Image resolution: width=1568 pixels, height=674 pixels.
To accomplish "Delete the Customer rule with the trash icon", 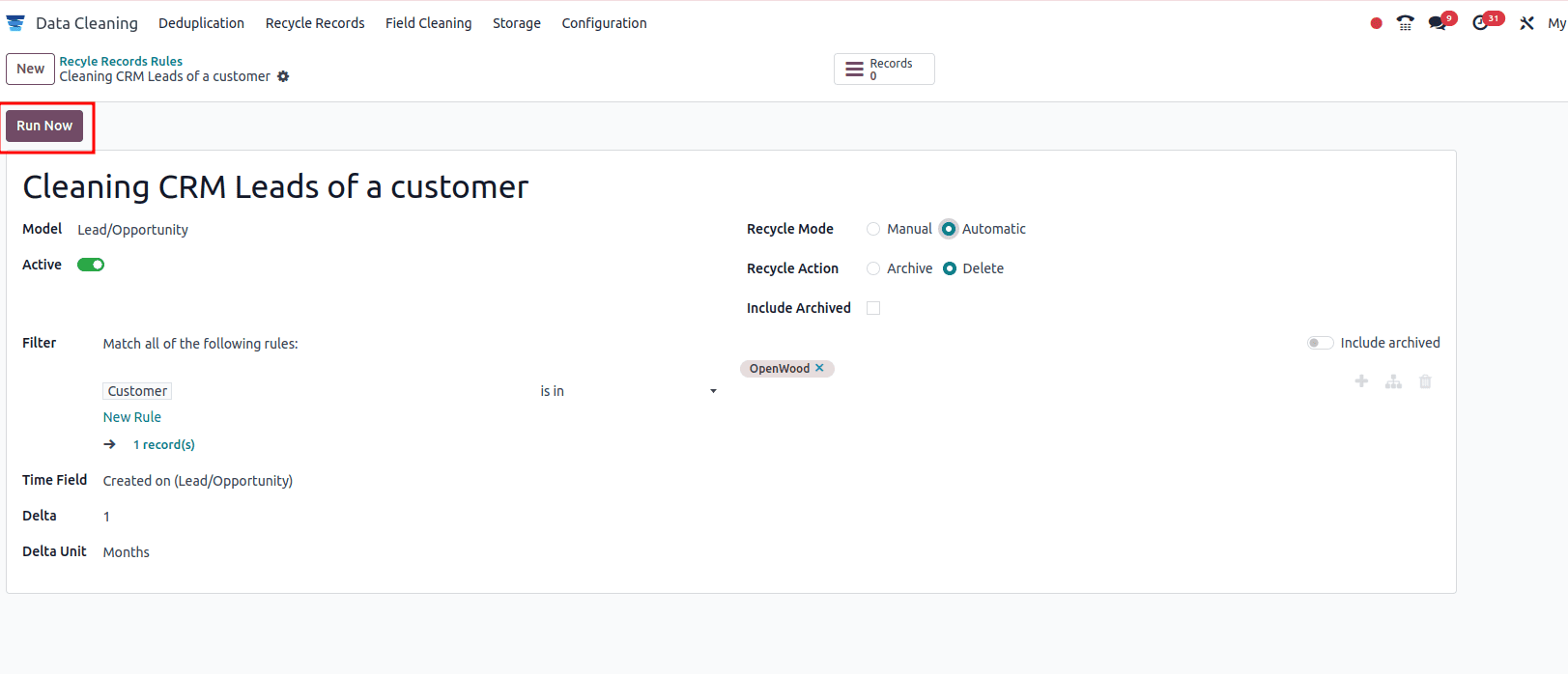I will (x=1425, y=381).
